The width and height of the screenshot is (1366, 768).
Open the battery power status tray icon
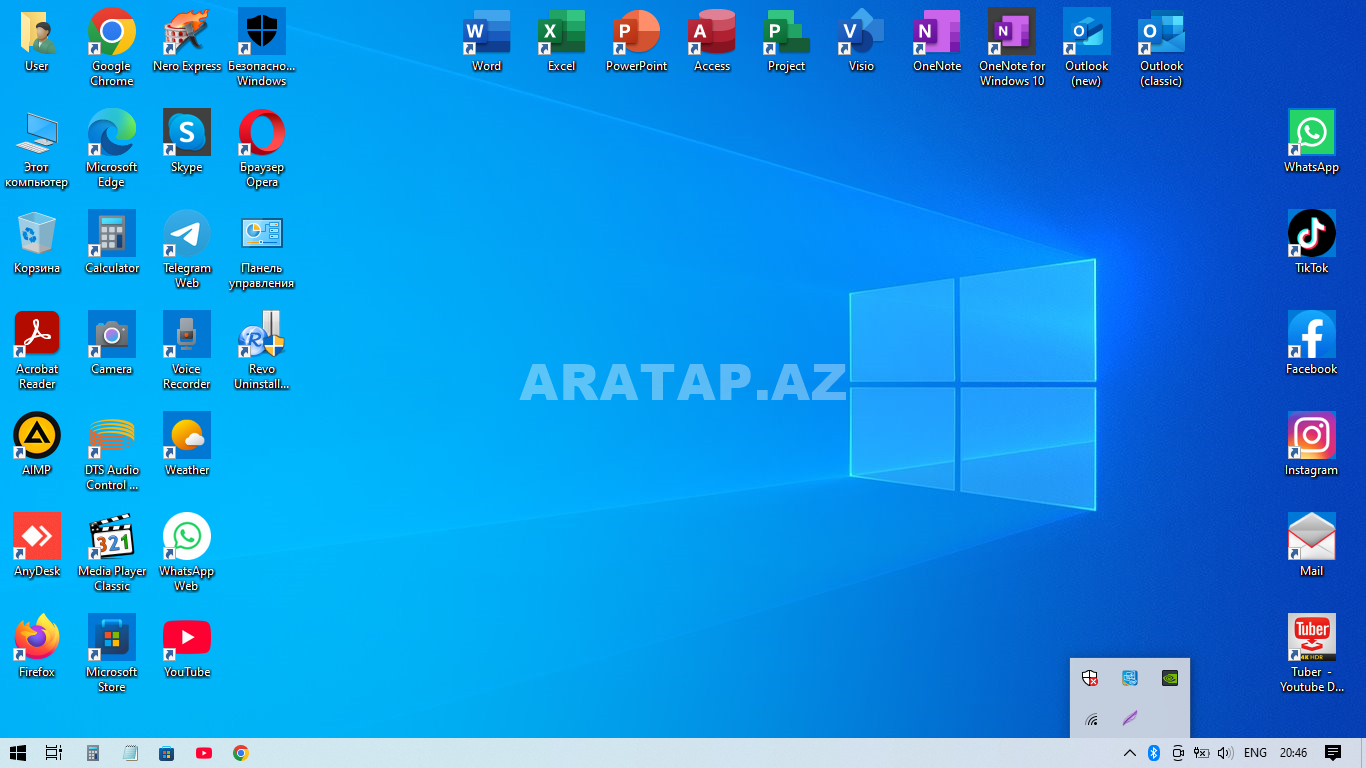1202,753
